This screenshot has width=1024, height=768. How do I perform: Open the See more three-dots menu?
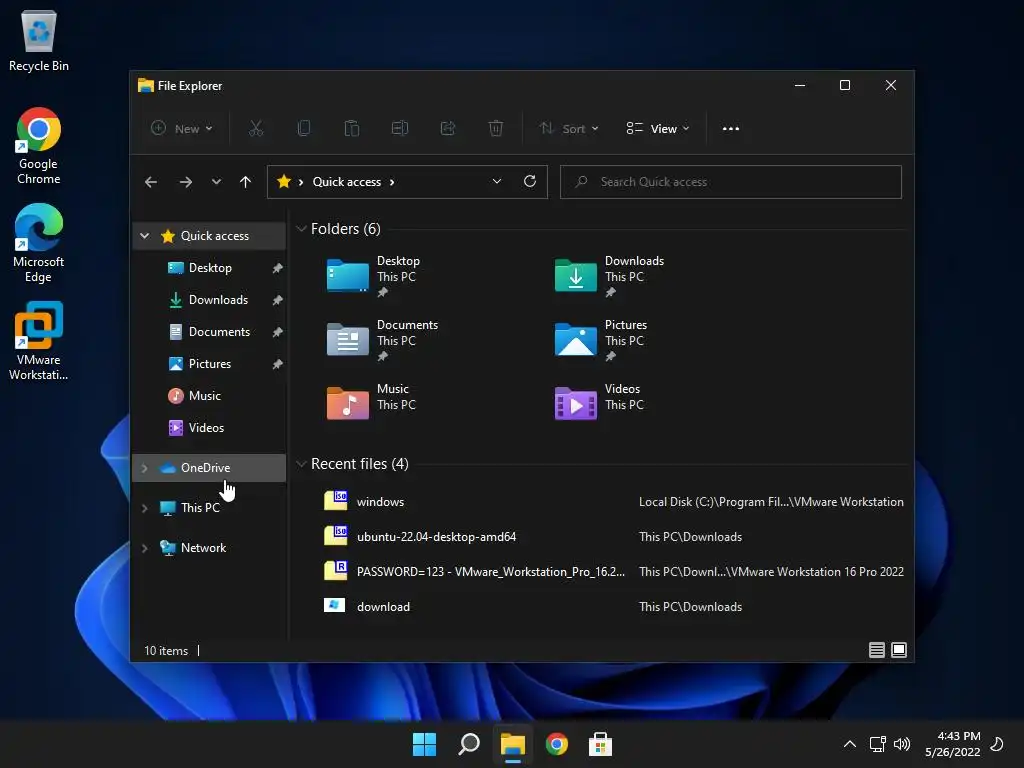click(731, 129)
